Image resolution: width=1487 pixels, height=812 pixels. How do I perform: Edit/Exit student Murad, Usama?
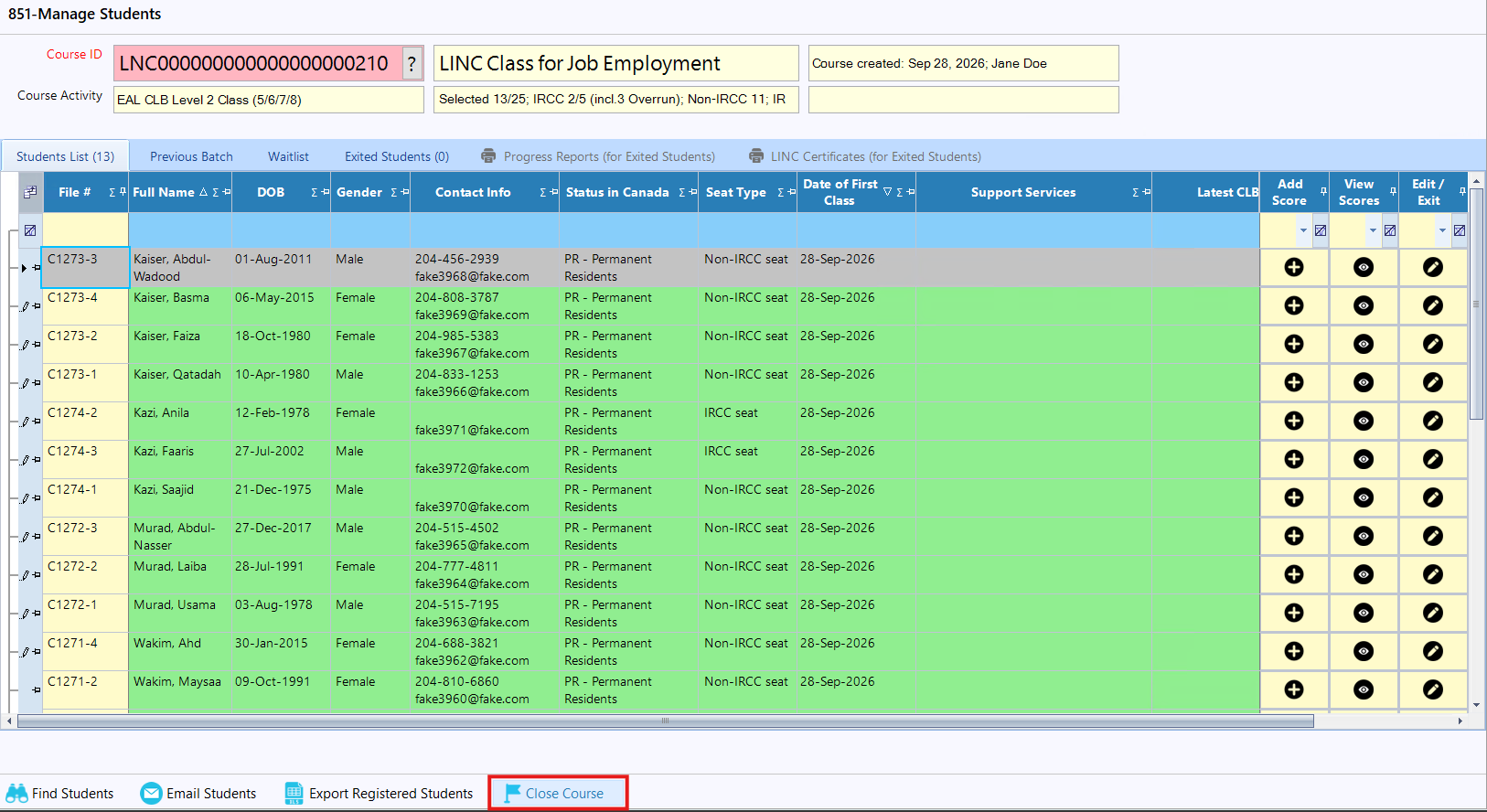tap(1433, 613)
